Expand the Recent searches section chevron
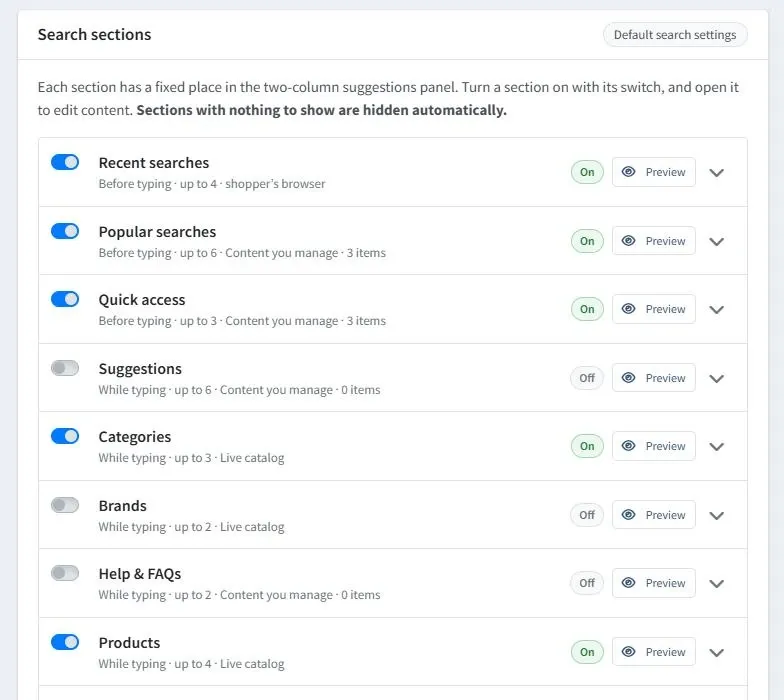Screen dimensions: 784x700 (x=716, y=172)
